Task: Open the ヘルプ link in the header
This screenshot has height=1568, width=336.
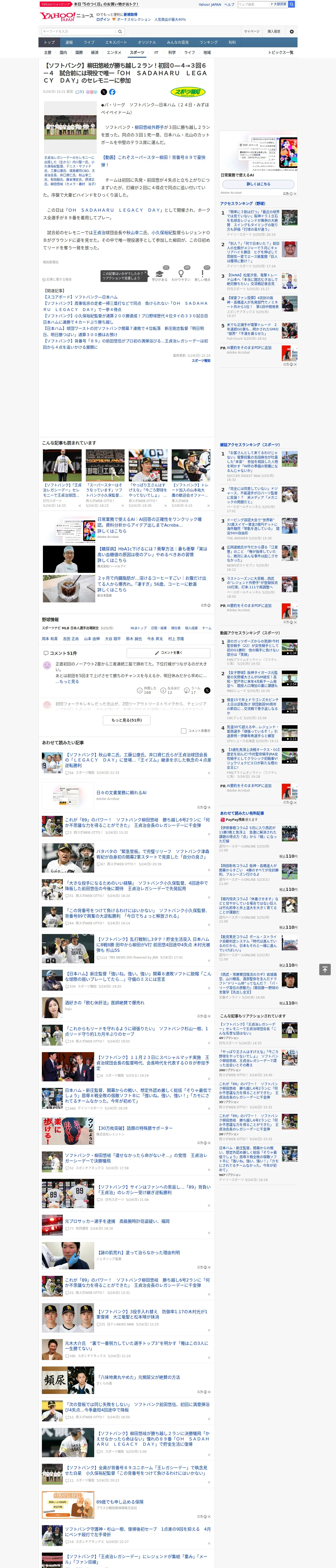Action: click(229, 4)
